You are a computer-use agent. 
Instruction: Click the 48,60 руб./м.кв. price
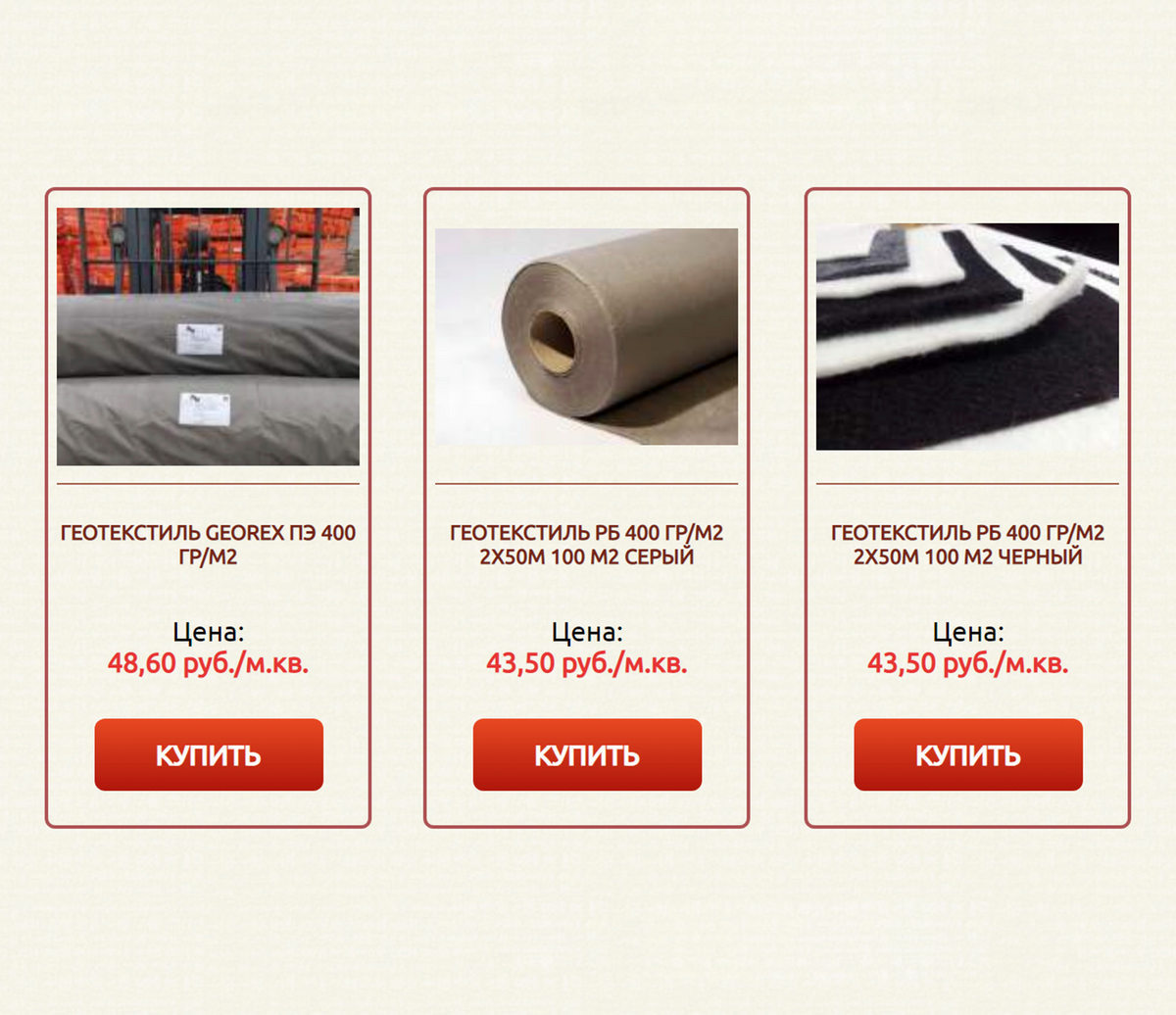click(208, 663)
